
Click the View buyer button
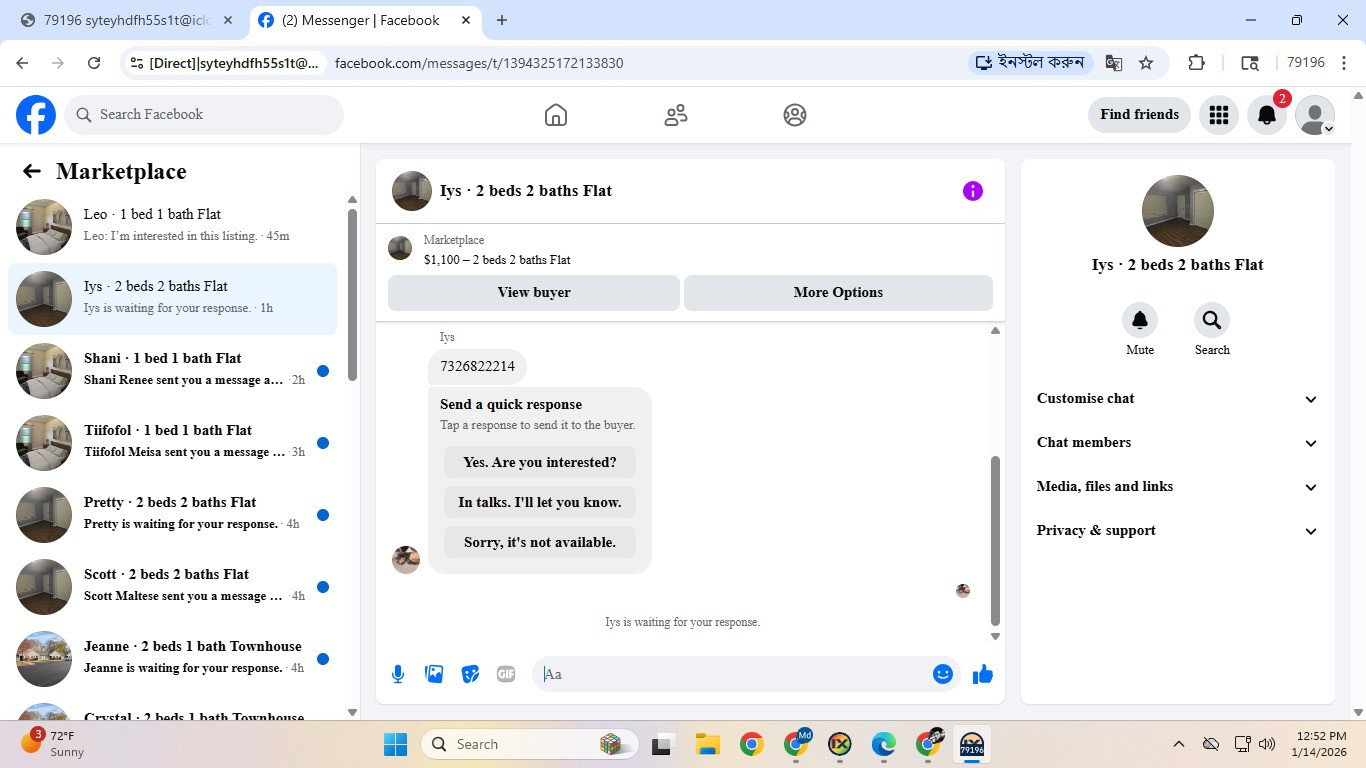point(534,293)
